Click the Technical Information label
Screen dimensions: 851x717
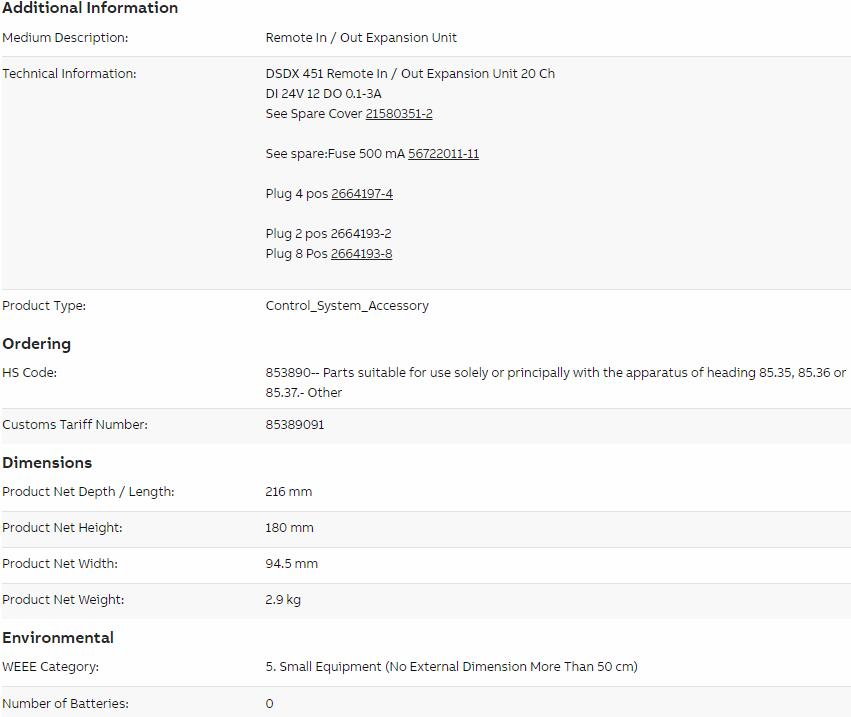coord(69,74)
